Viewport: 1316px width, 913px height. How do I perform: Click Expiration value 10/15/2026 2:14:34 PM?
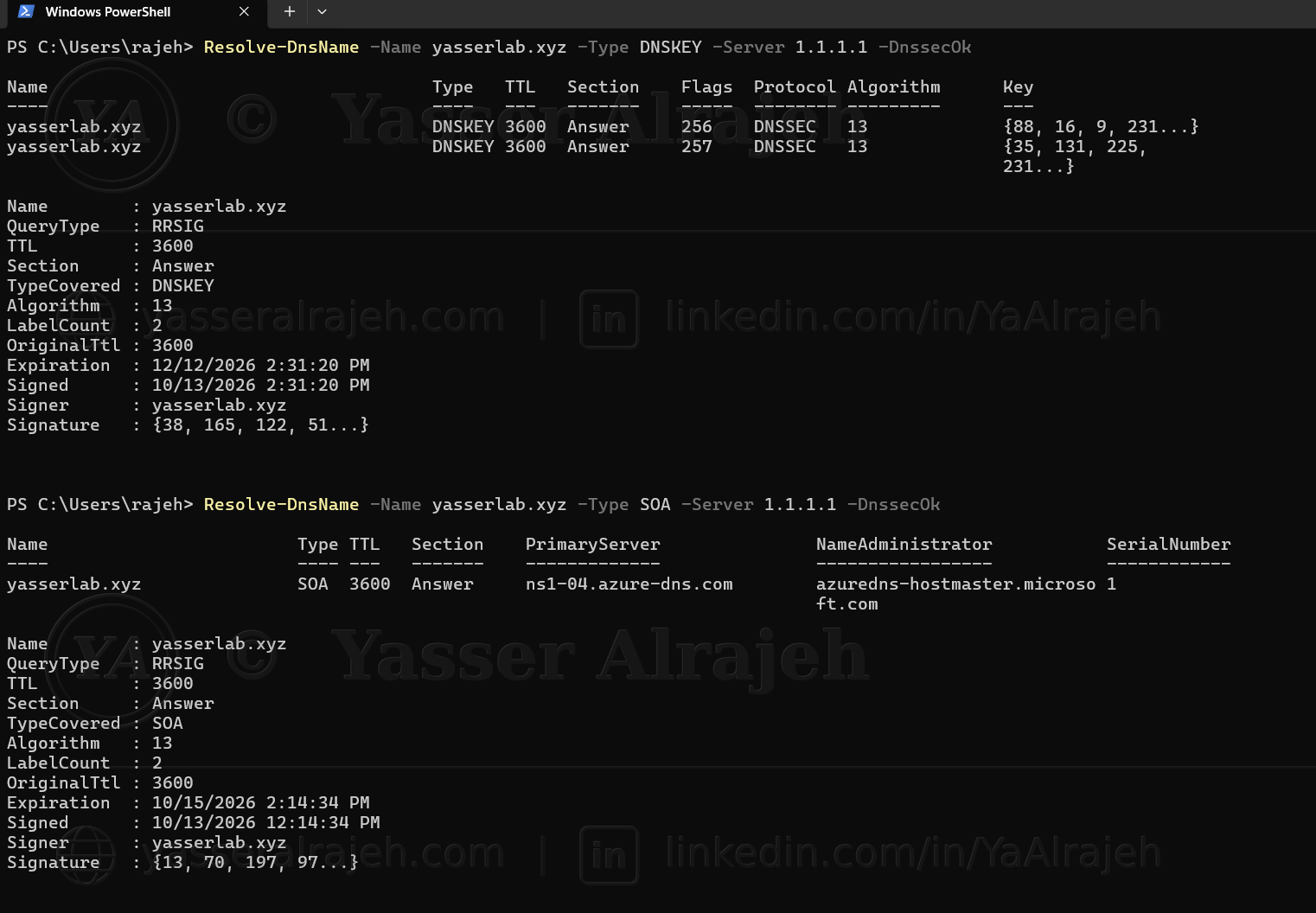pyautogui.click(x=260, y=802)
